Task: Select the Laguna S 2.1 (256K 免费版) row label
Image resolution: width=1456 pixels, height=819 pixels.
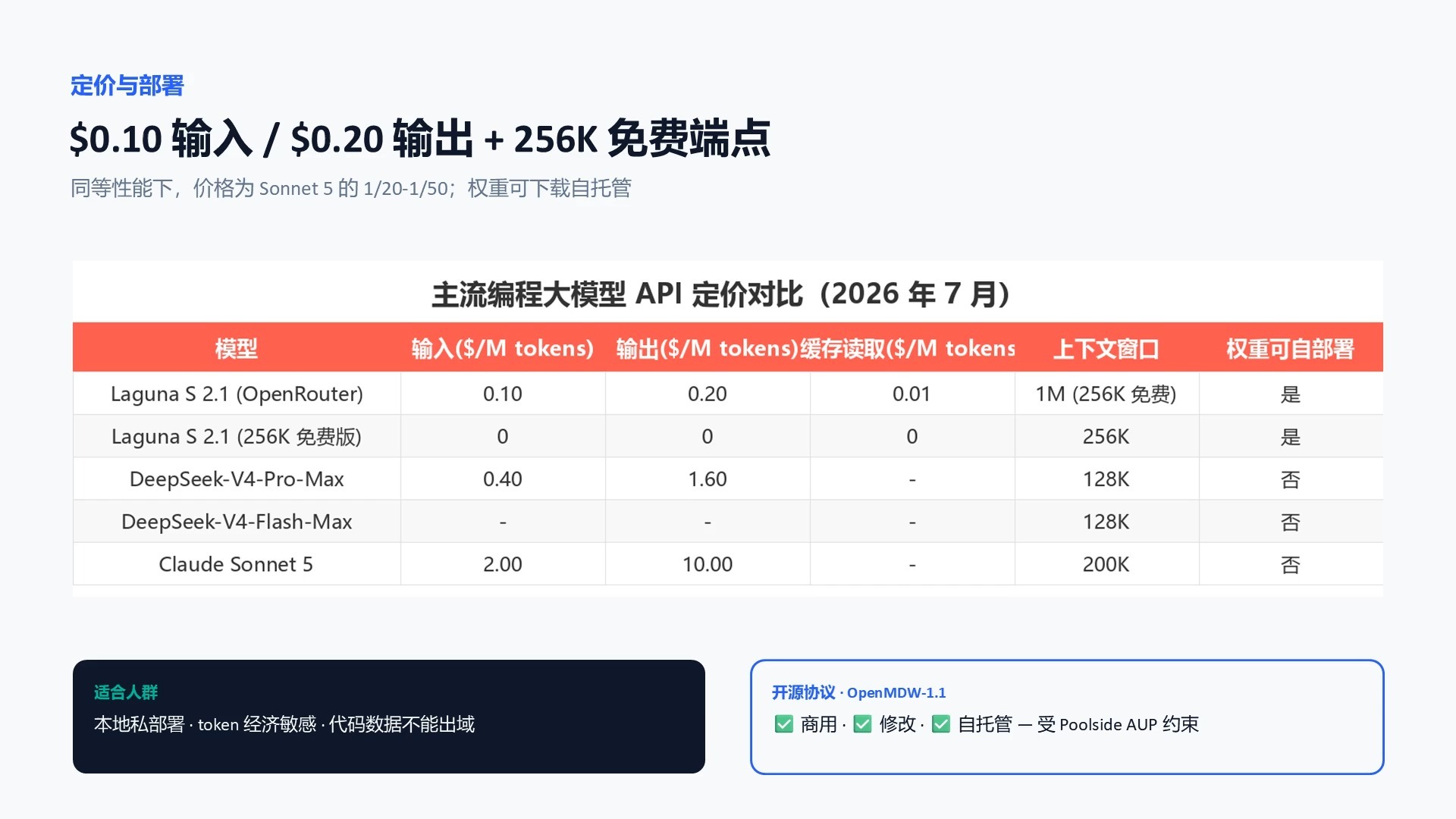Action: pyautogui.click(x=237, y=436)
